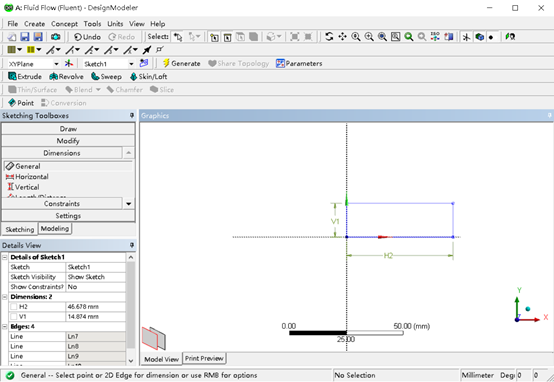The width and height of the screenshot is (554, 382).
Task: Click the Skin/Loft tool
Action: click(x=148, y=77)
